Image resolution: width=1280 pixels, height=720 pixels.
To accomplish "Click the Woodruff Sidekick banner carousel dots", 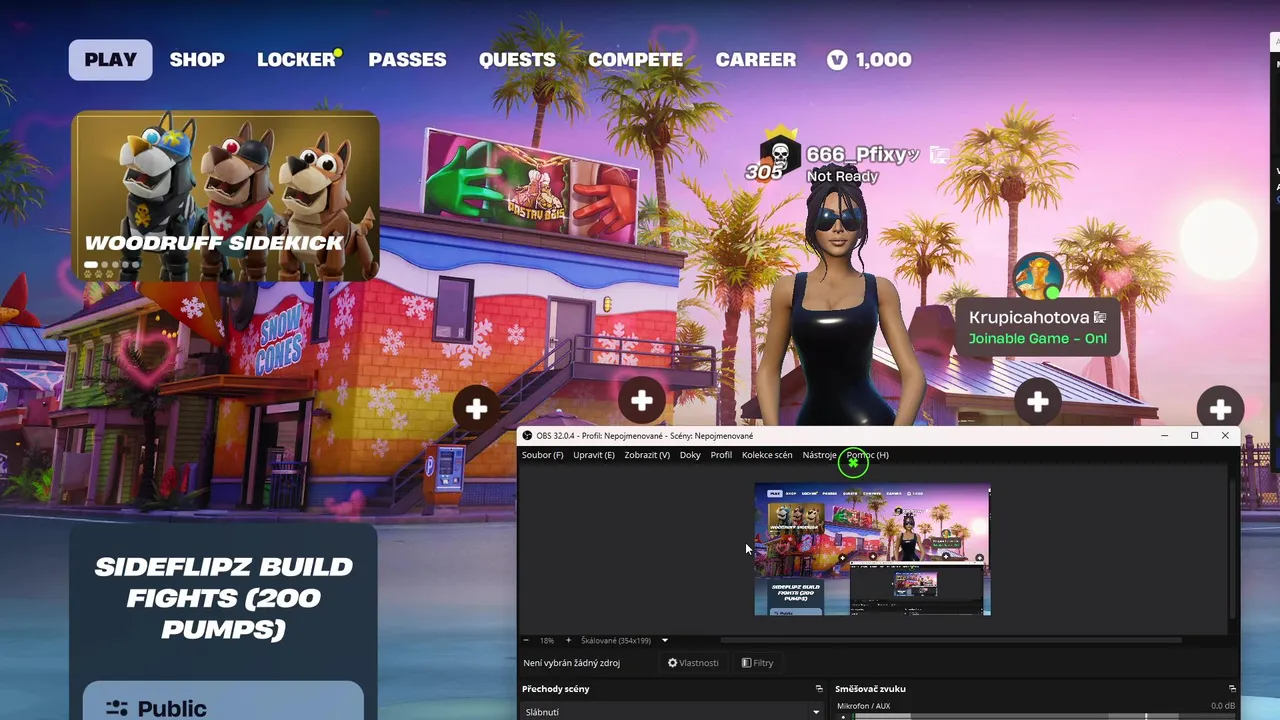I will point(113,265).
